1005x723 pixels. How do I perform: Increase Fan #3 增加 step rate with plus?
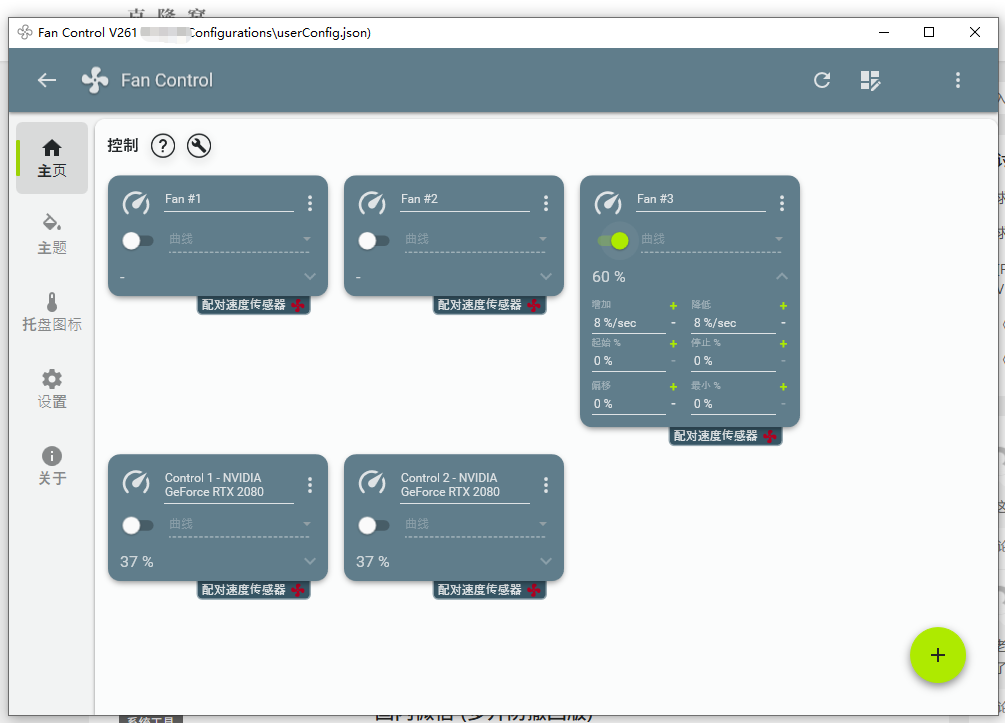point(673,306)
